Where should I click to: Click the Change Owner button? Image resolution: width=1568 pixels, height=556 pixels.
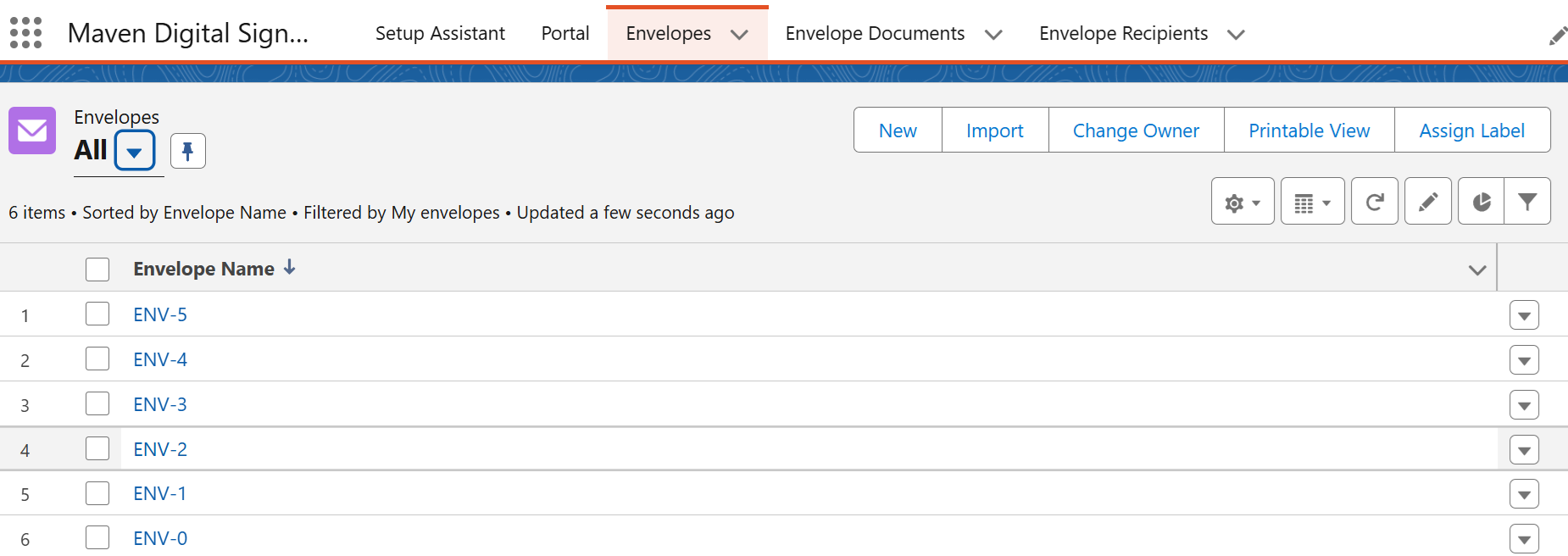coord(1136,130)
